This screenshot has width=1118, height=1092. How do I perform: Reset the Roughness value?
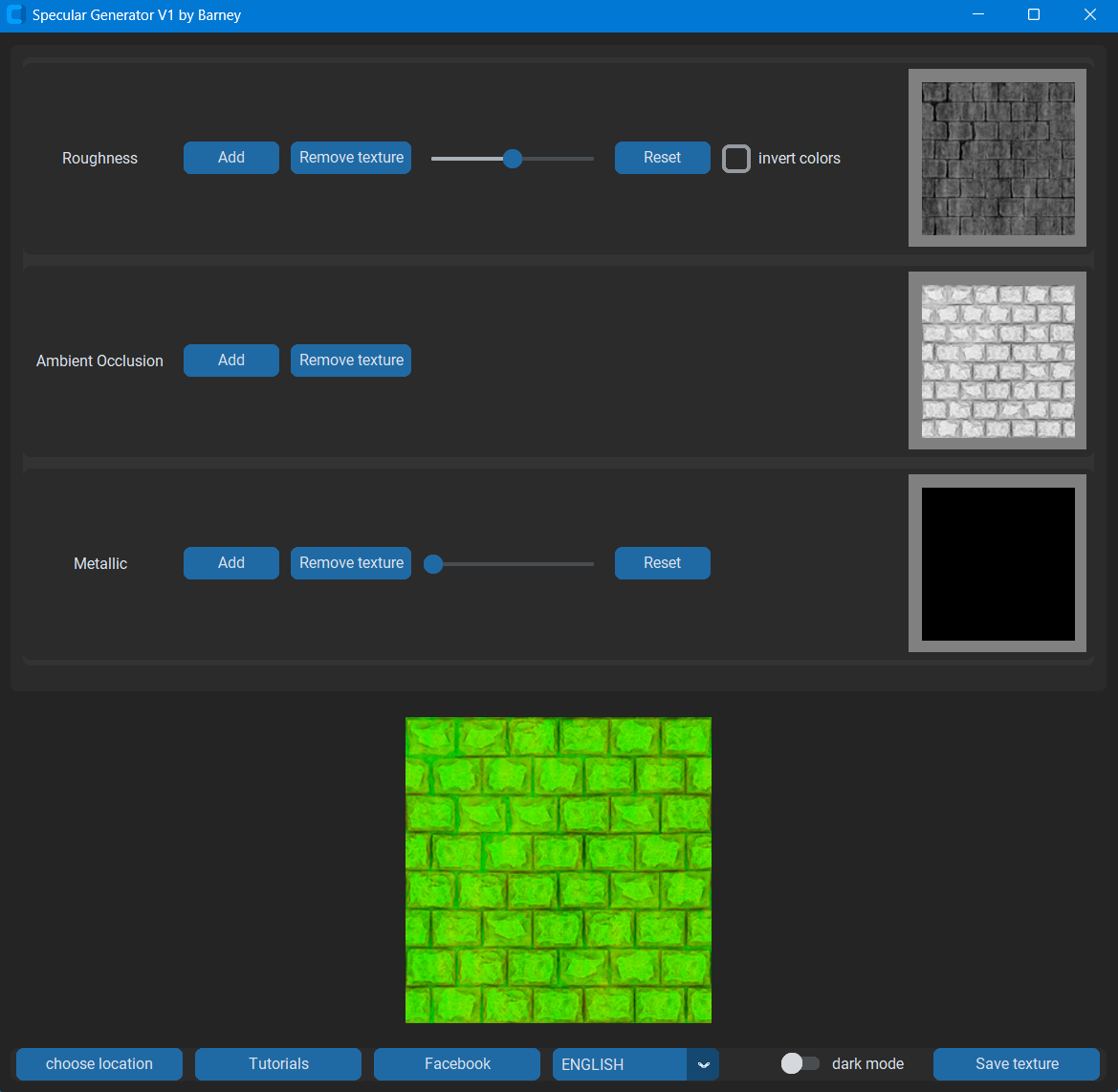point(663,158)
